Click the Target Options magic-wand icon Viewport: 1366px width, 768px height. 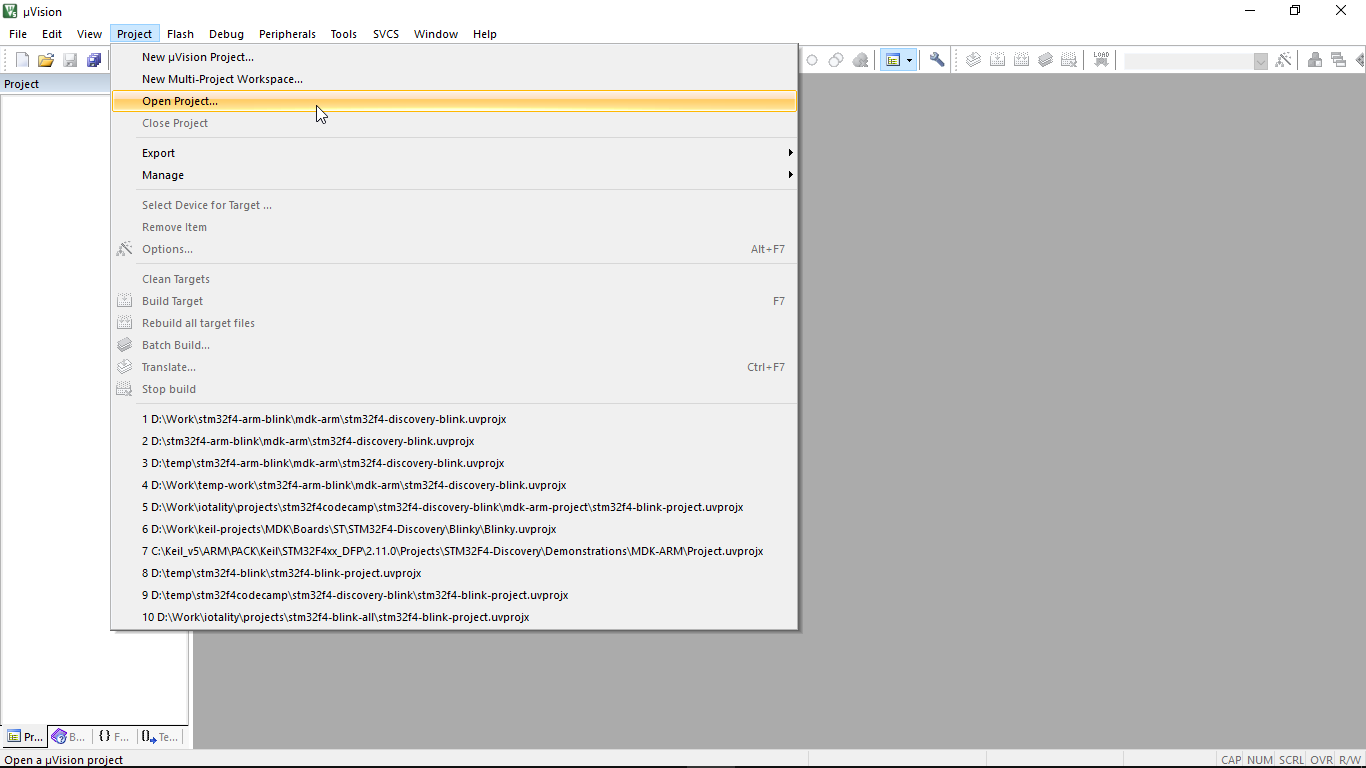point(1283,60)
